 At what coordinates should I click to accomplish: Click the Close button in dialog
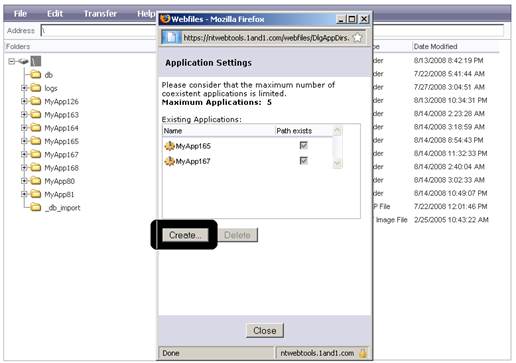pyautogui.click(x=265, y=331)
